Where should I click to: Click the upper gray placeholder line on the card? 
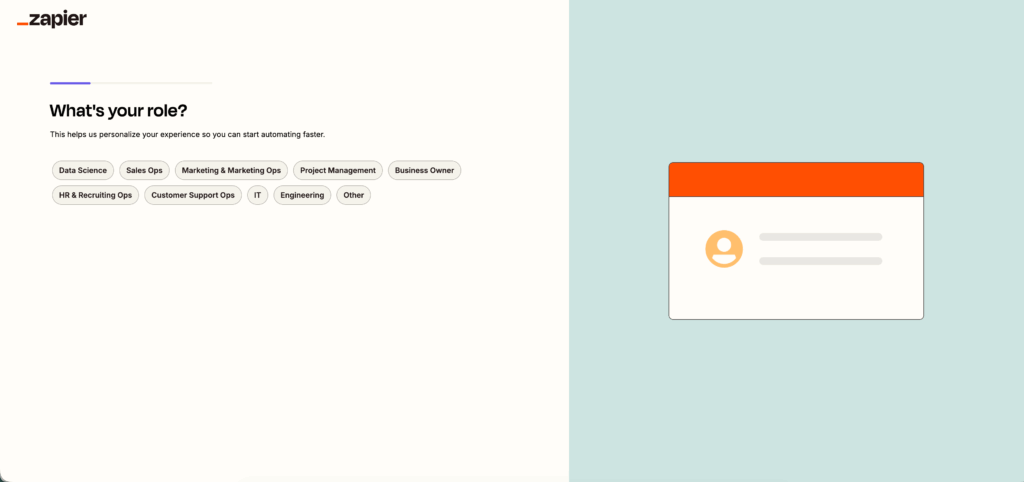tap(820, 237)
